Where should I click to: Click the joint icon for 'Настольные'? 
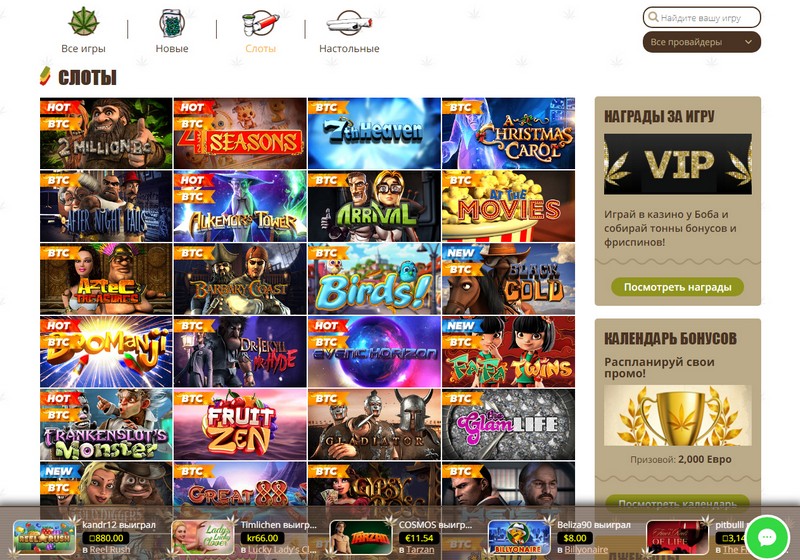click(349, 23)
